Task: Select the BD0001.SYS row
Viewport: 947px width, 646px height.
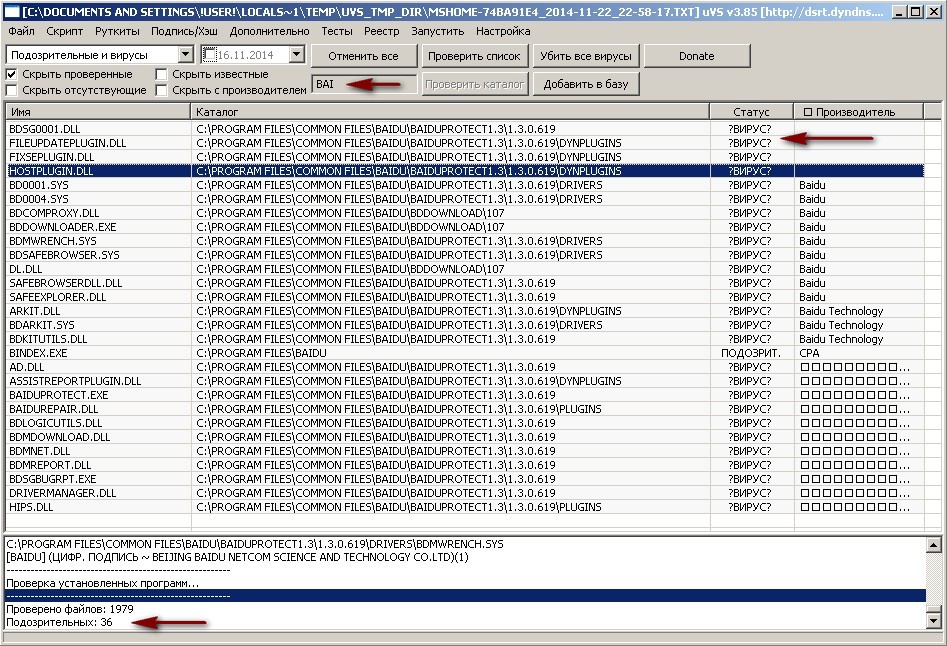Action: (x=464, y=185)
